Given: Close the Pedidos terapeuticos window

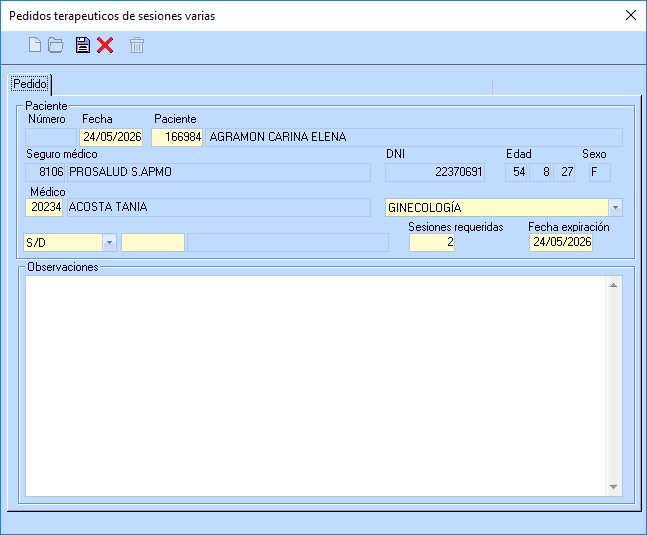Looking at the screenshot, I should pos(630,15).
